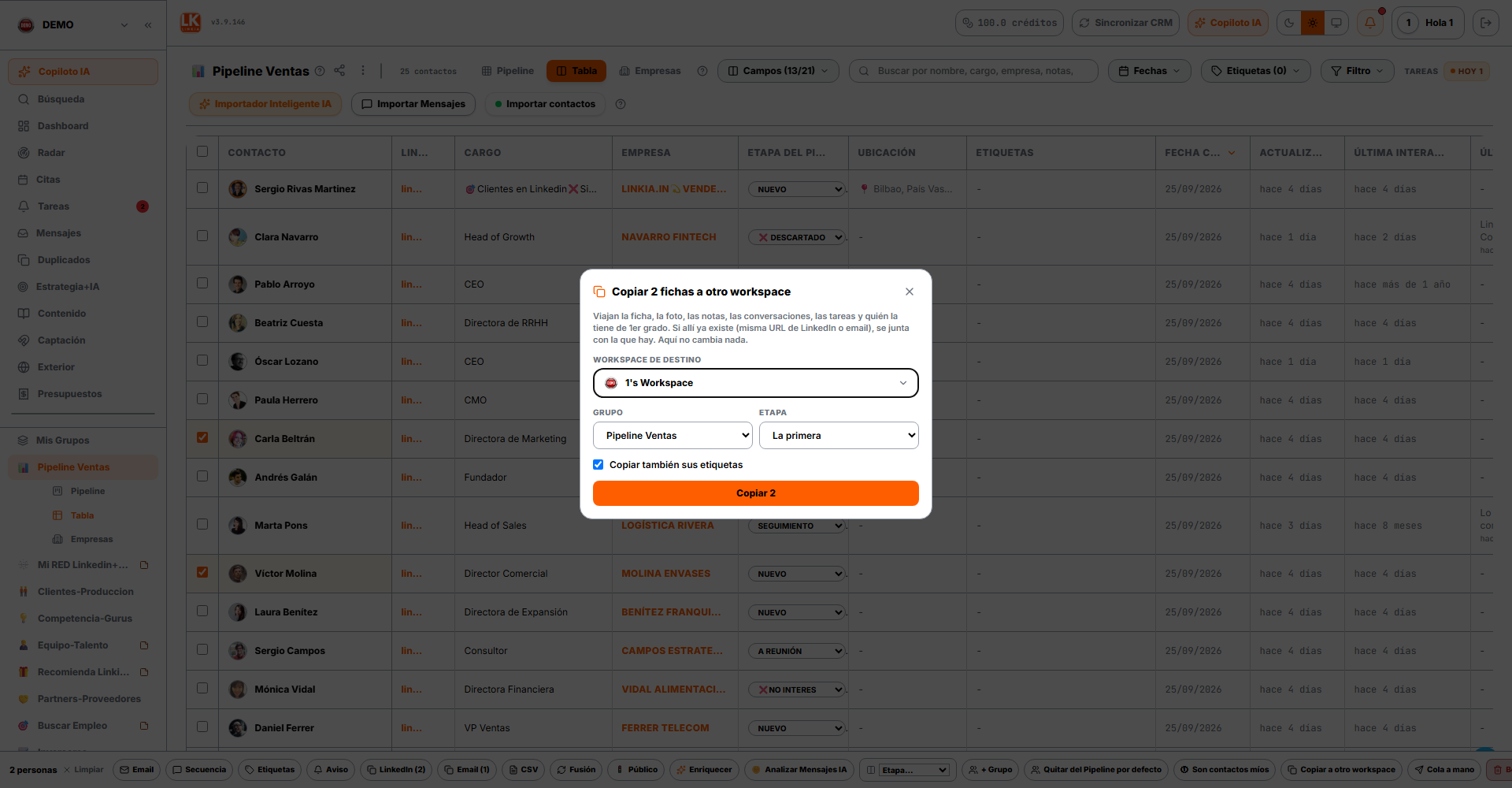Open Clientes-Produccion group in sidebar
This screenshot has height=788, width=1512.
(x=83, y=592)
